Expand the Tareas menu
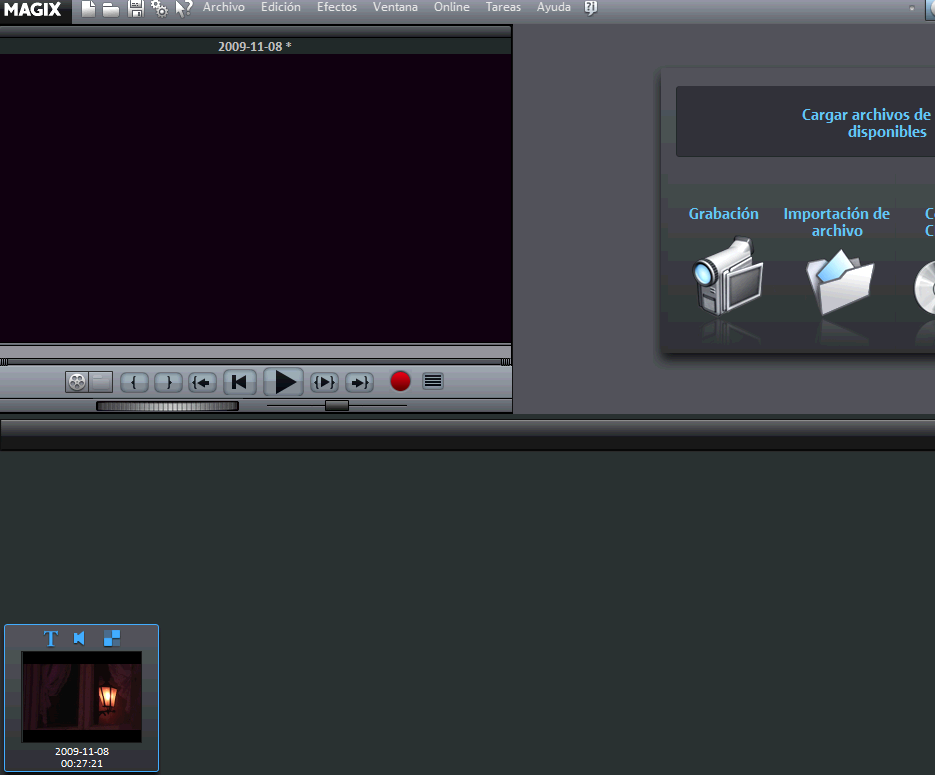The width and height of the screenshot is (935, 775). point(503,7)
